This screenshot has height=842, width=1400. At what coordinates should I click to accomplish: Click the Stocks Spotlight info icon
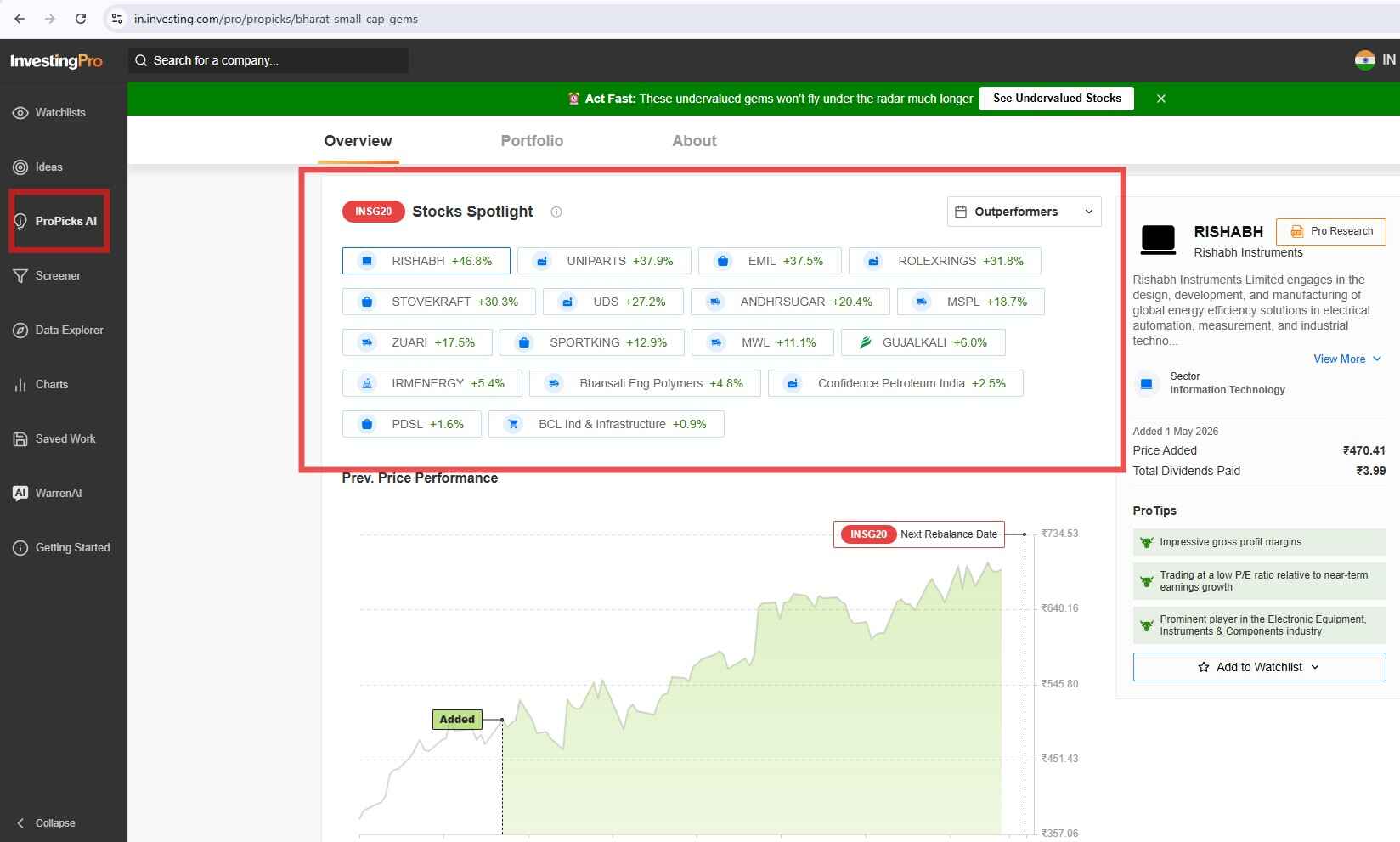[556, 212]
